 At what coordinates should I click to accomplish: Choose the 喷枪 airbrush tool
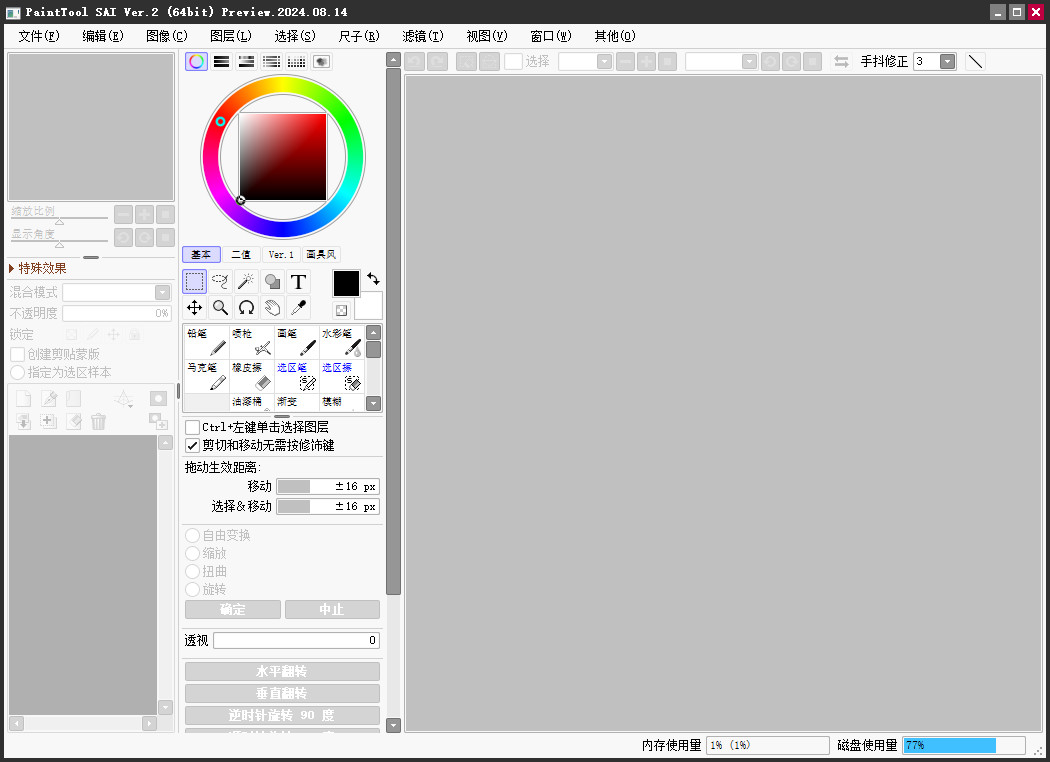click(252, 342)
